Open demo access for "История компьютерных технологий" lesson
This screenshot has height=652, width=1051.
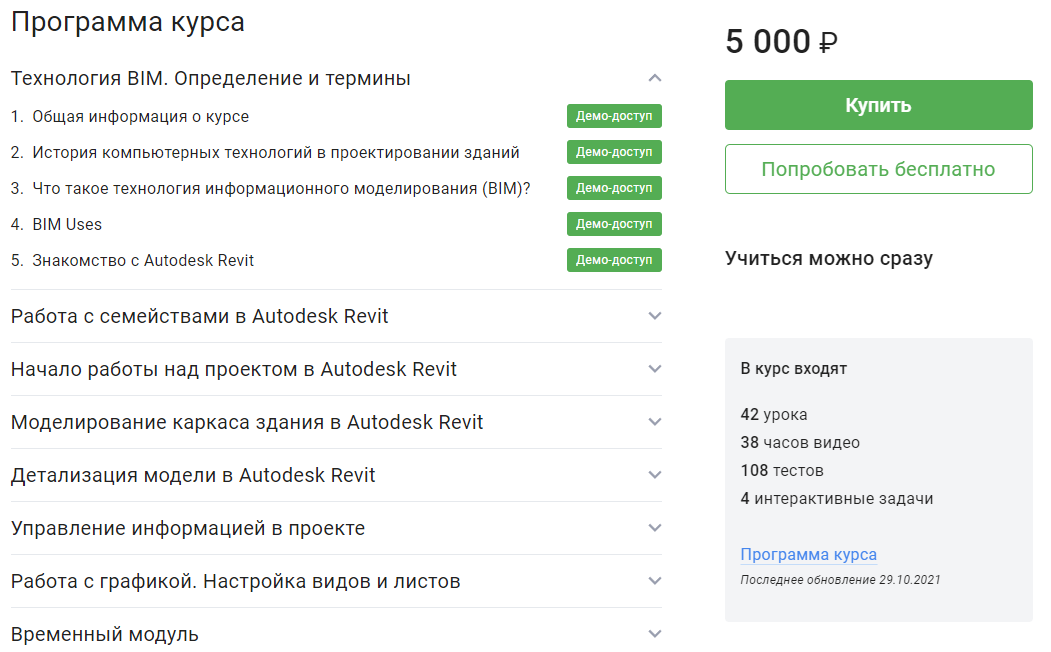point(614,152)
